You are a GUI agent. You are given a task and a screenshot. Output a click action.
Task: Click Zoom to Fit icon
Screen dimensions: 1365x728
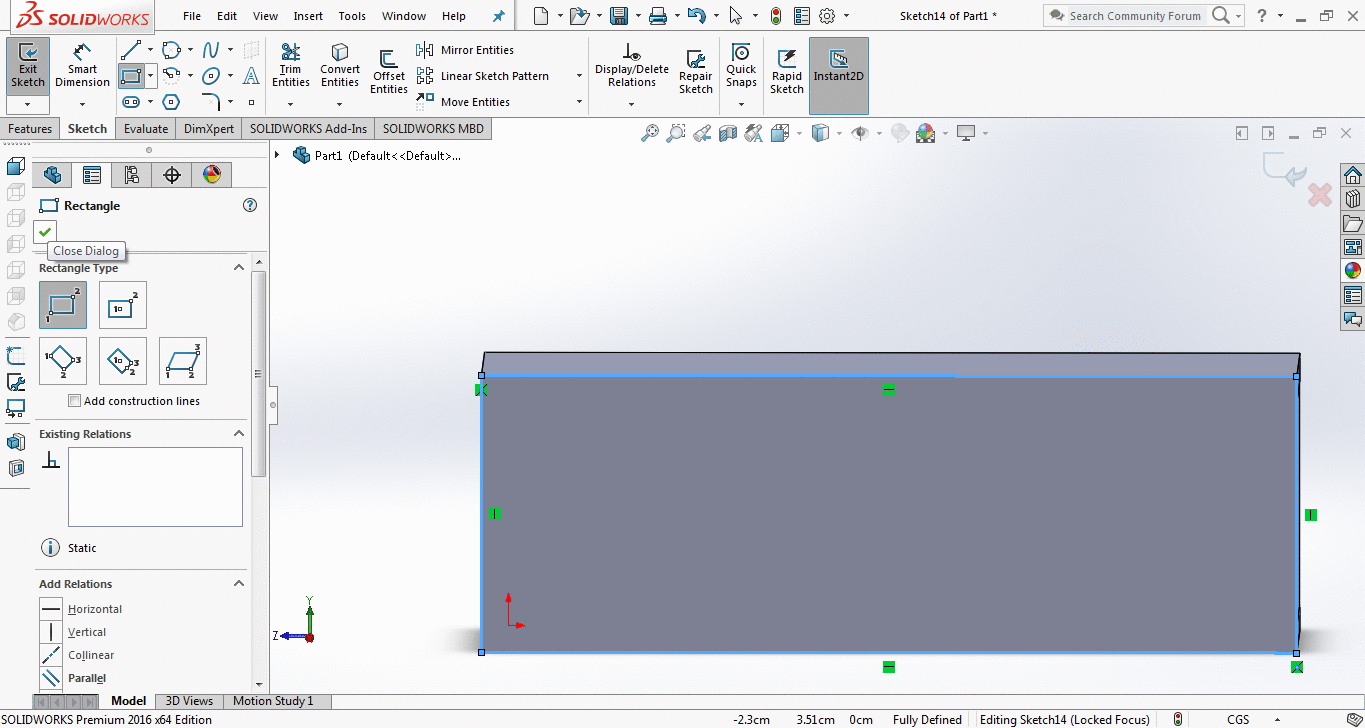650,132
